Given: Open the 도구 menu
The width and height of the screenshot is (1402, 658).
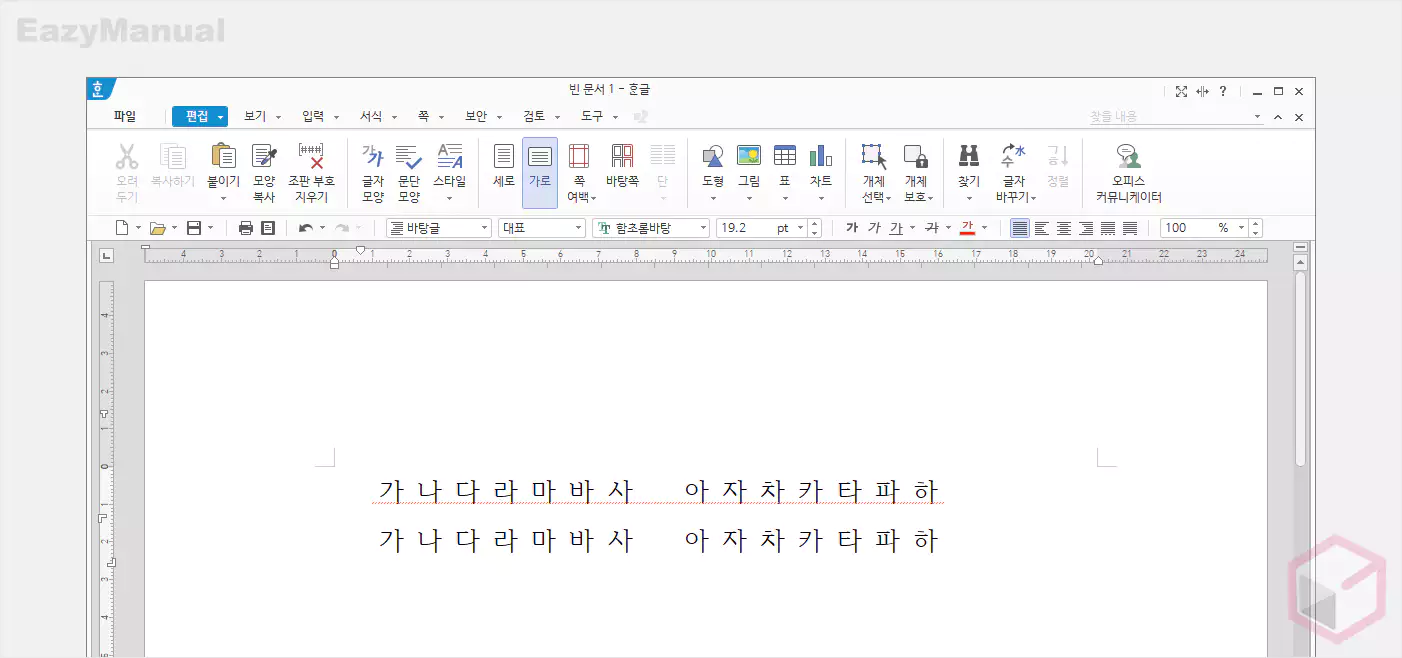Looking at the screenshot, I should pos(590,115).
